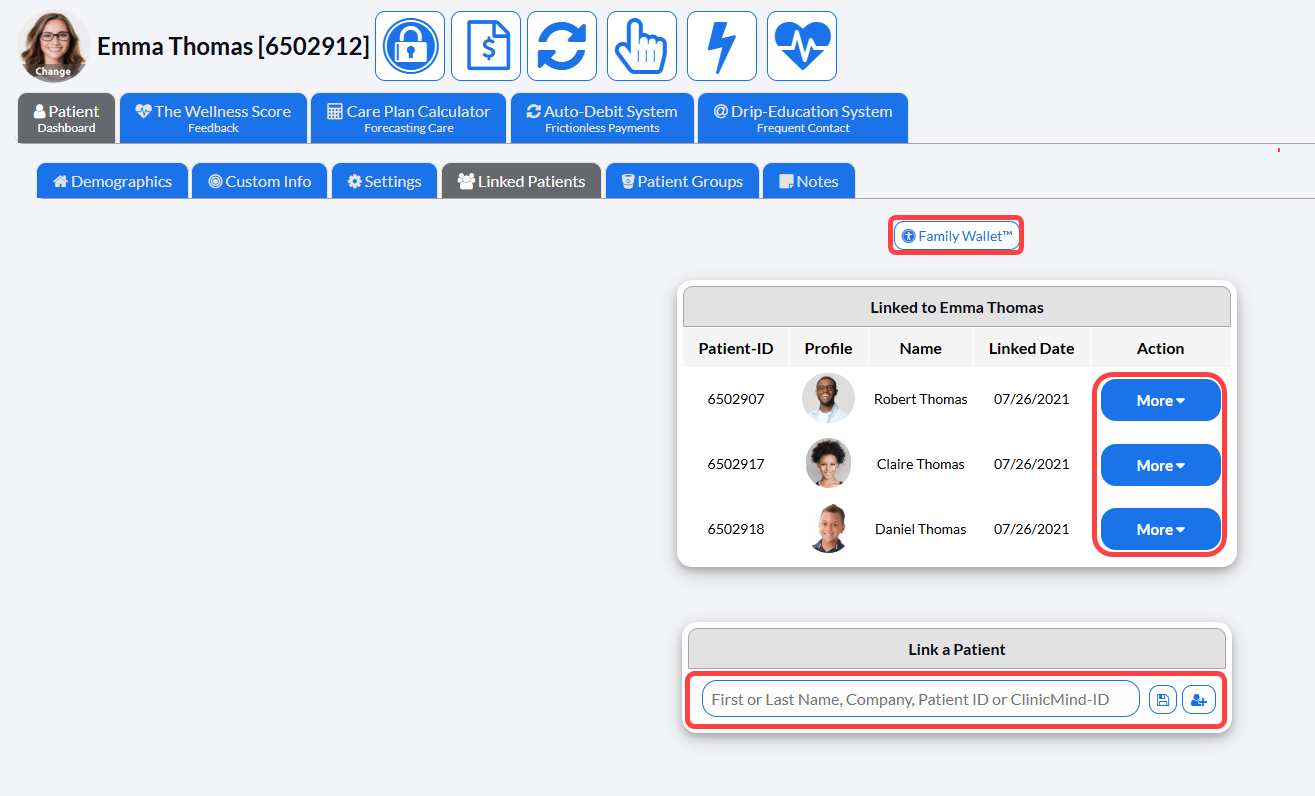Click the pointing hand icon button
The height and width of the screenshot is (796, 1315).
pos(642,46)
